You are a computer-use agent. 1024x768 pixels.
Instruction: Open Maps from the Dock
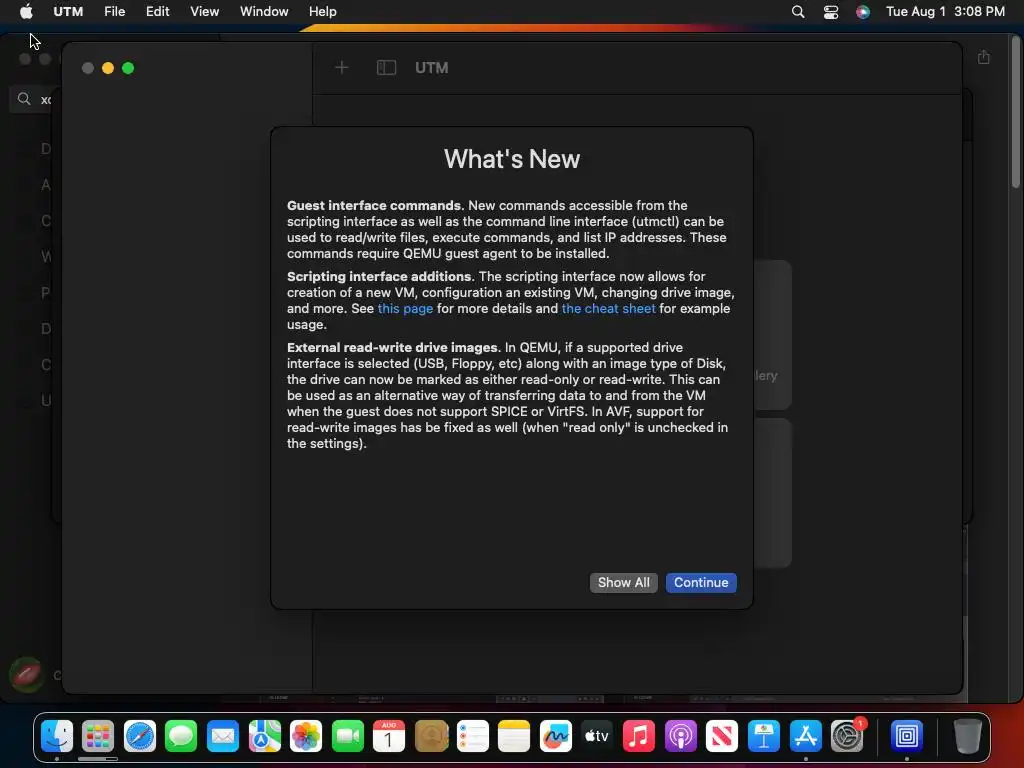[264, 736]
